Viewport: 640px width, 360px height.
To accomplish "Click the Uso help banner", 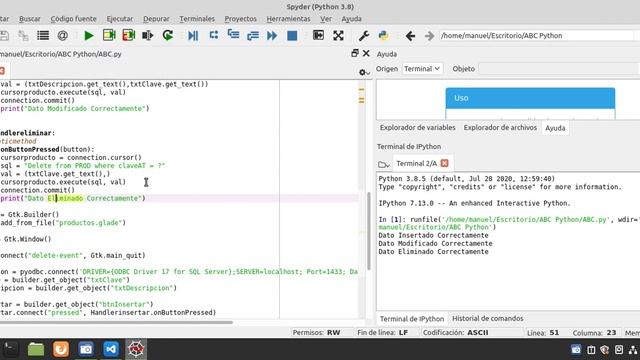I will click(x=530, y=98).
